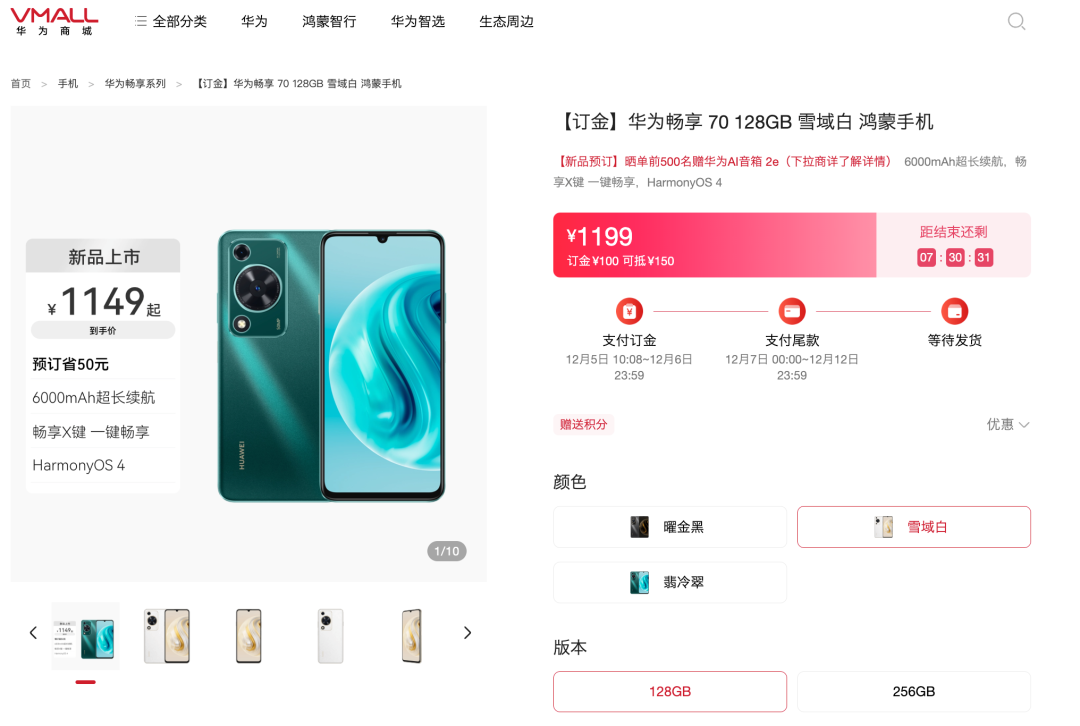Select 翡冷翠 color option
The image size is (1080, 726).
click(x=669, y=582)
